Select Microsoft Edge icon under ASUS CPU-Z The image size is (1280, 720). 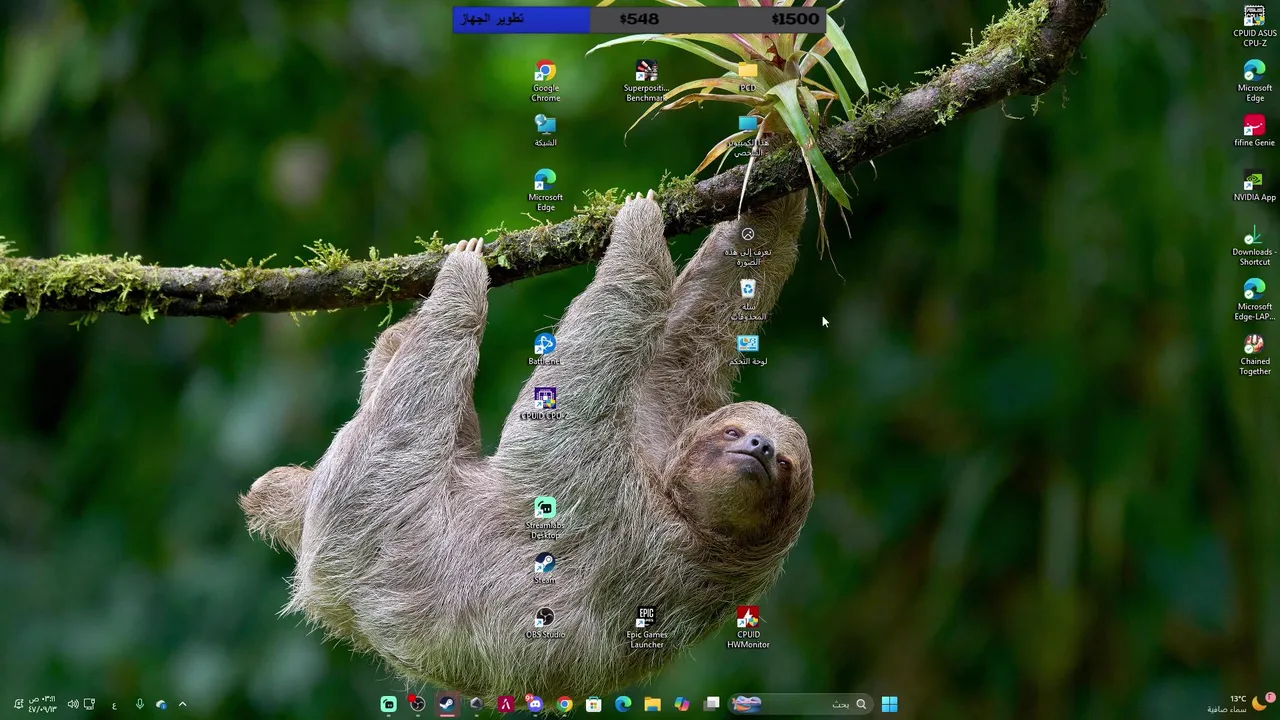click(1254, 81)
